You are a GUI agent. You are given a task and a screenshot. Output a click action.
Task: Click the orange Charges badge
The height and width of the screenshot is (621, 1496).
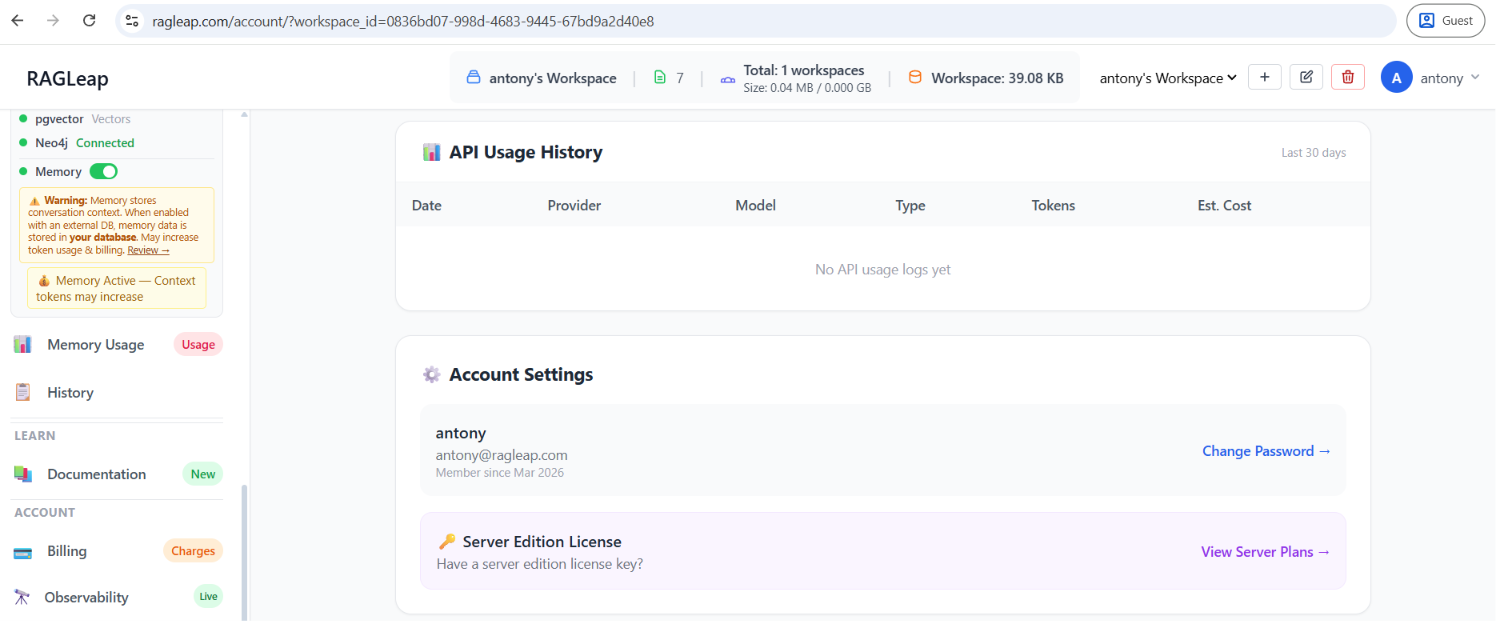[x=193, y=551]
